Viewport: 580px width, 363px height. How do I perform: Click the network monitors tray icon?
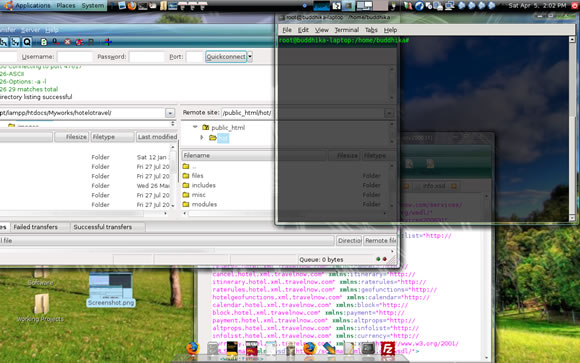pos(450,6)
